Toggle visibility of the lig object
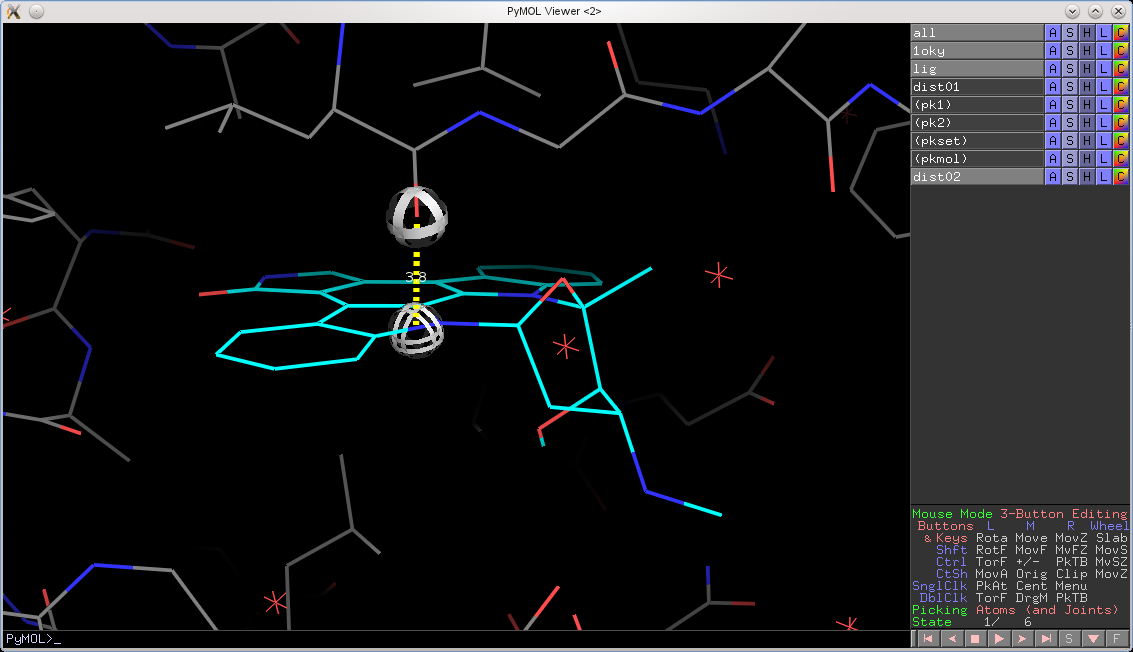The height and width of the screenshot is (652, 1133). (x=976, y=69)
